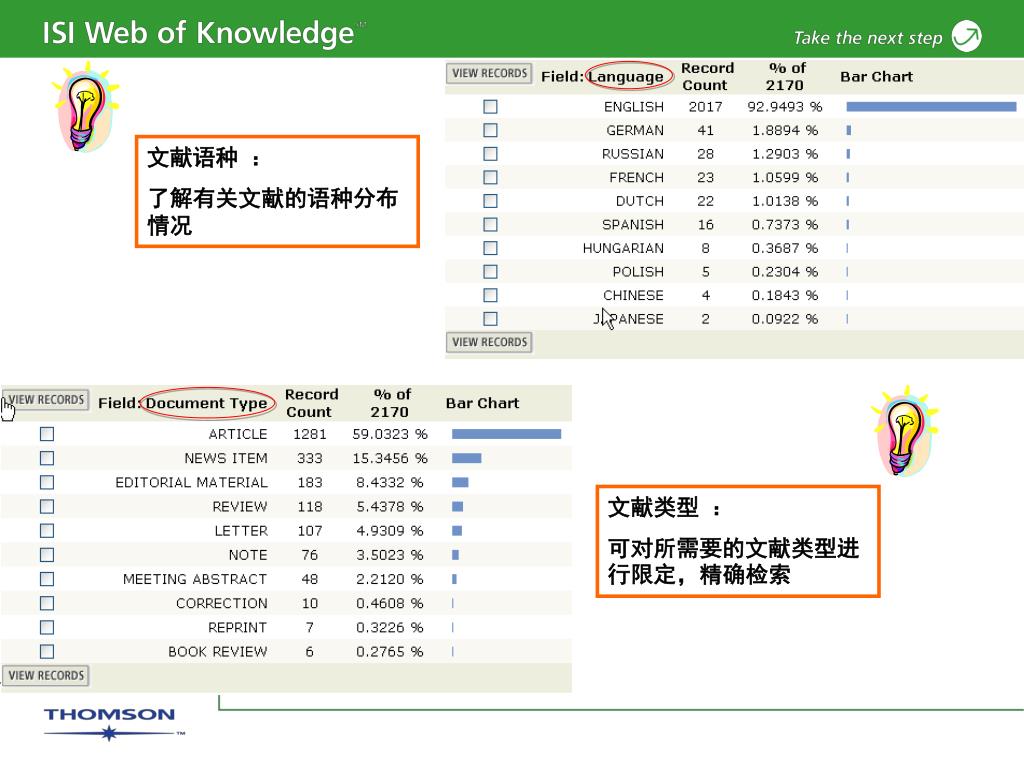This screenshot has width=1024, height=768.
Task: Select the DUTCH language label
Action: (x=640, y=200)
